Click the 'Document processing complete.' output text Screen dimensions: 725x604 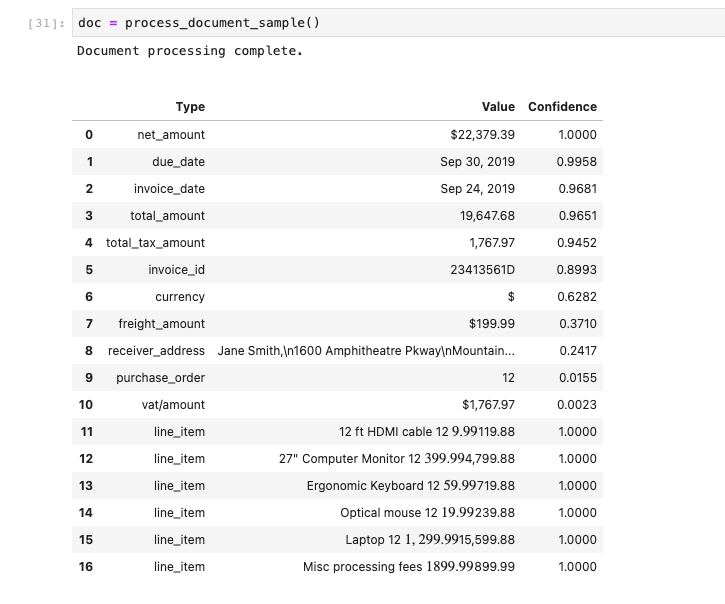(189, 50)
